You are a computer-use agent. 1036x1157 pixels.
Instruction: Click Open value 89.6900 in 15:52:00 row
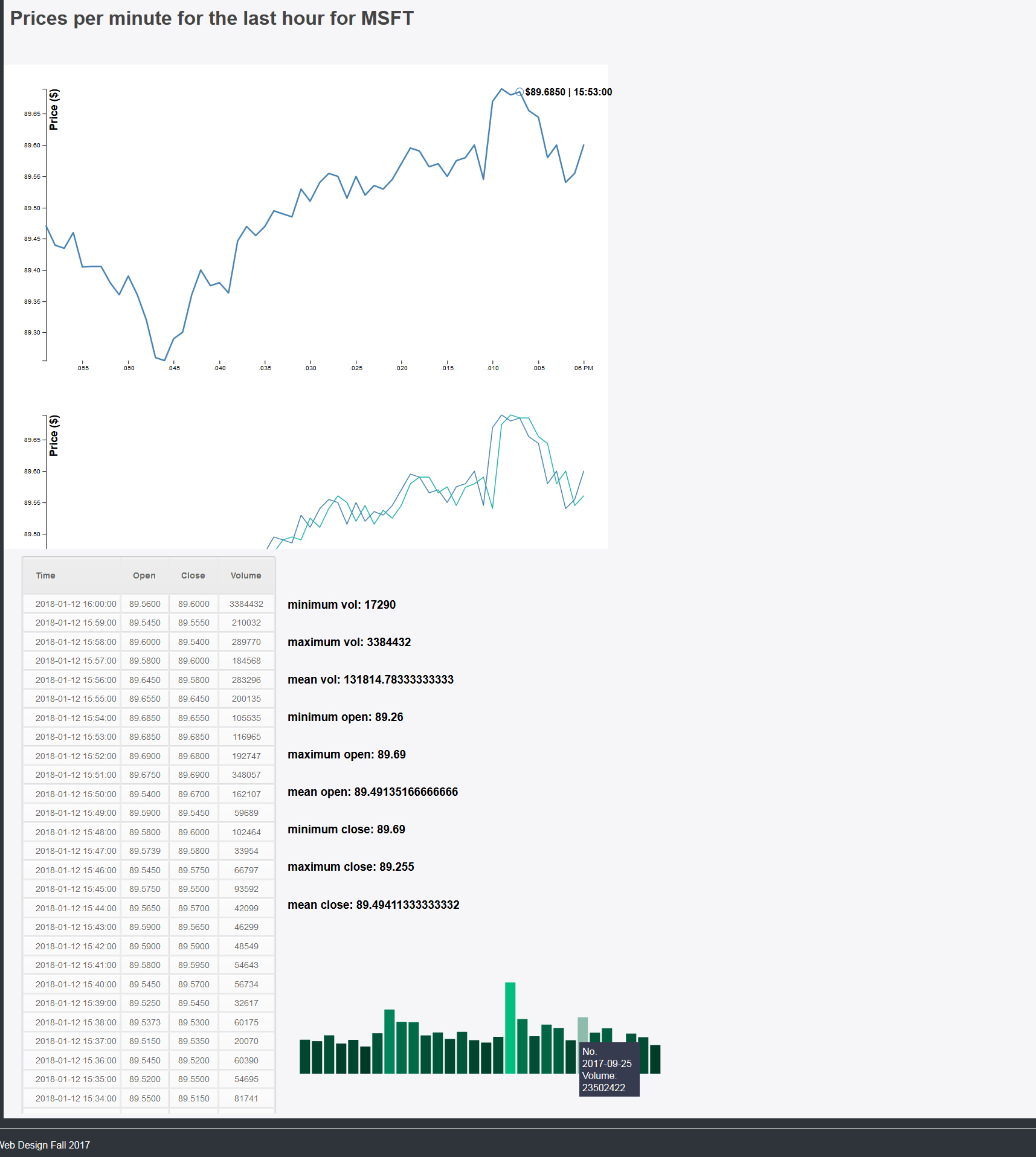tap(145, 756)
